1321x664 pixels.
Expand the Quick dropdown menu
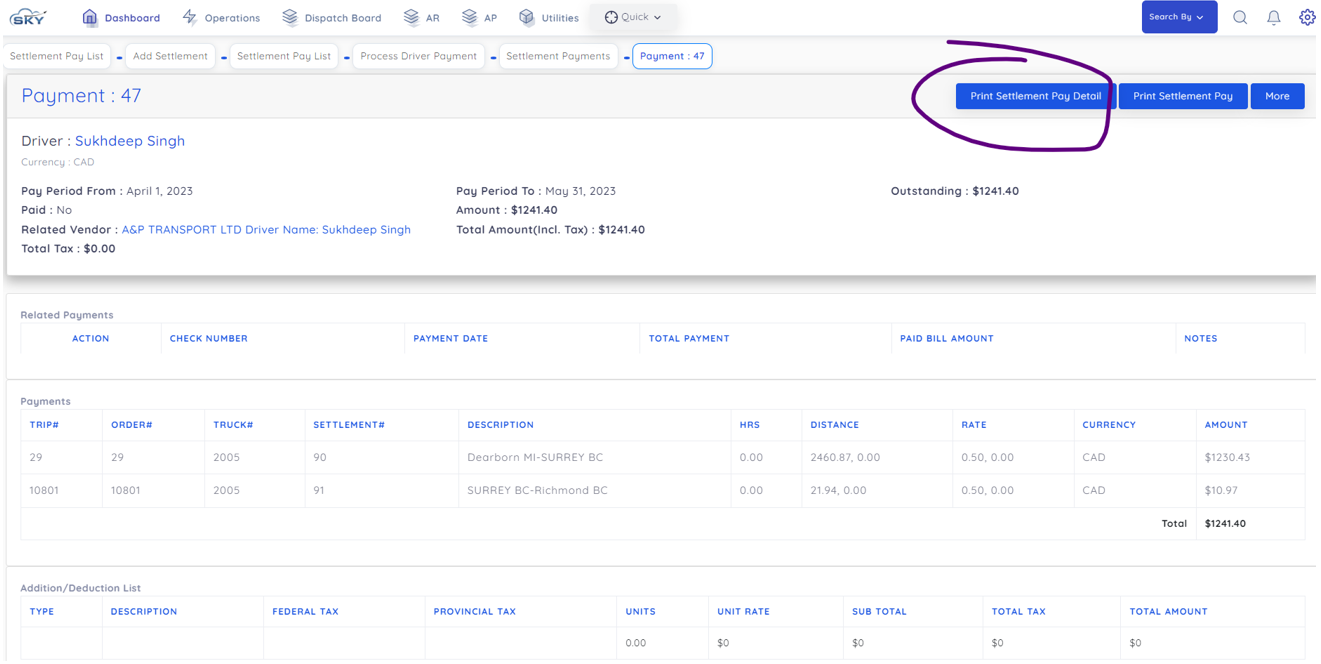tap(633, 17)
